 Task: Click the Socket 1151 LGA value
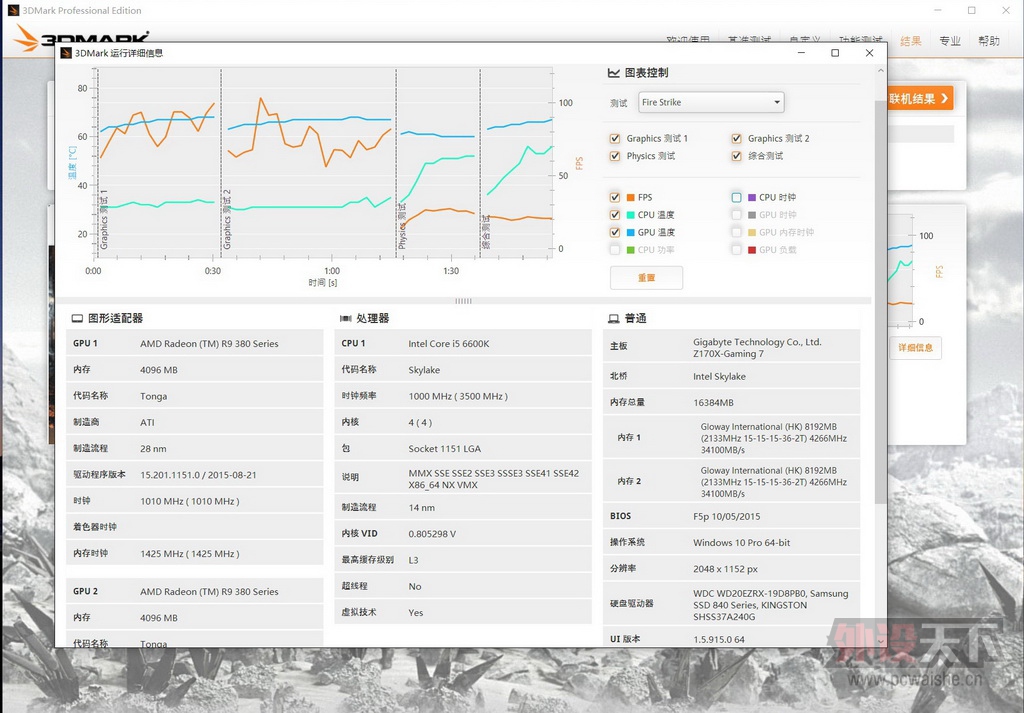[x=444, y=449]
